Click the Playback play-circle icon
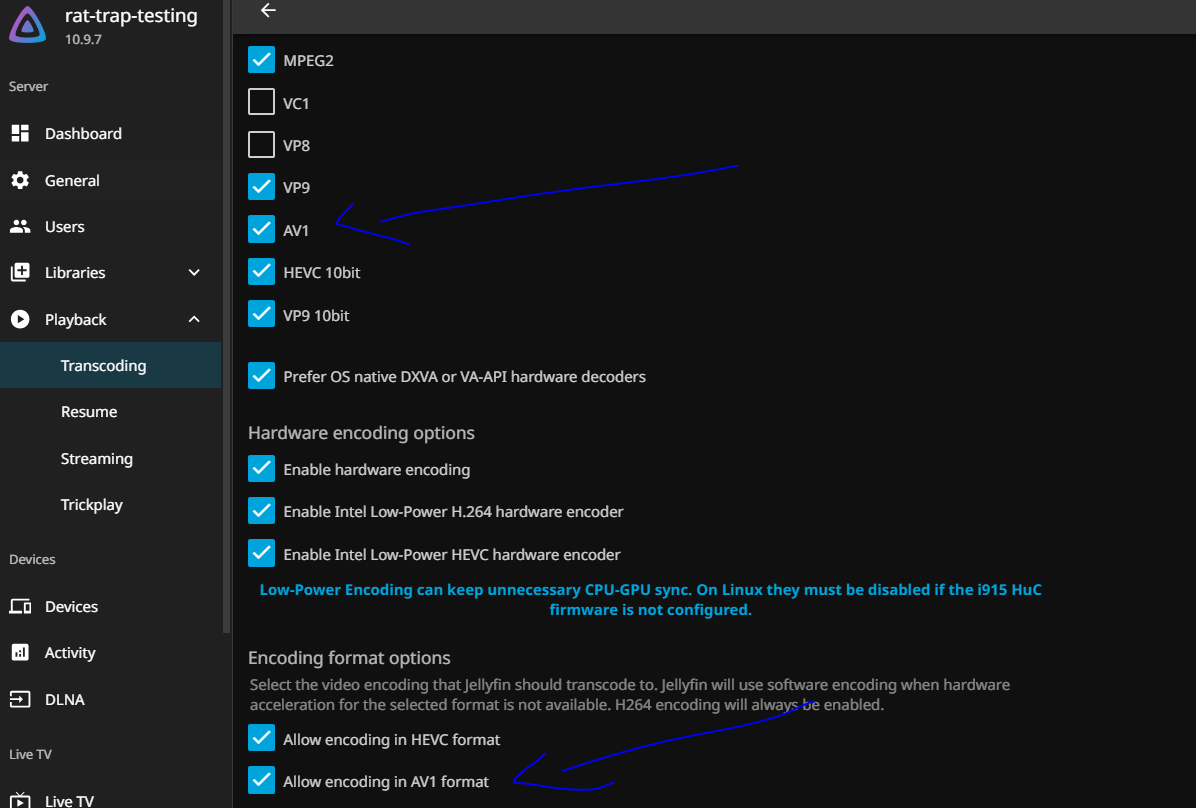The width and height of the screenshot is (1196, 808). tap(20, 320)
